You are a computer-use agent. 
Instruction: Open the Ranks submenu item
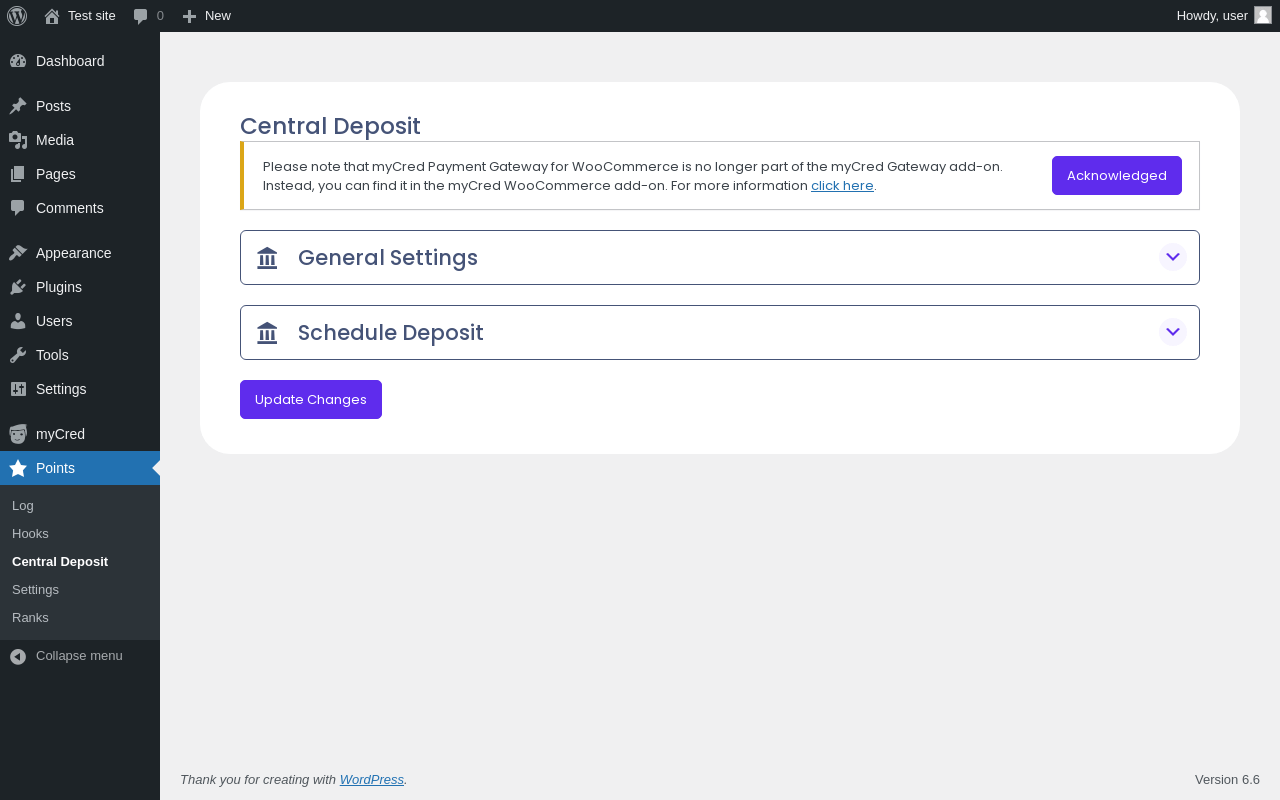(x=30, y=618)
